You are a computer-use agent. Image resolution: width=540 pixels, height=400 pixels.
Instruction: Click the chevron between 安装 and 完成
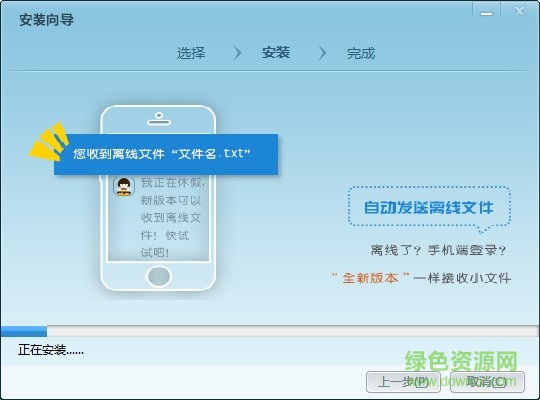click(x=322, y=53)
